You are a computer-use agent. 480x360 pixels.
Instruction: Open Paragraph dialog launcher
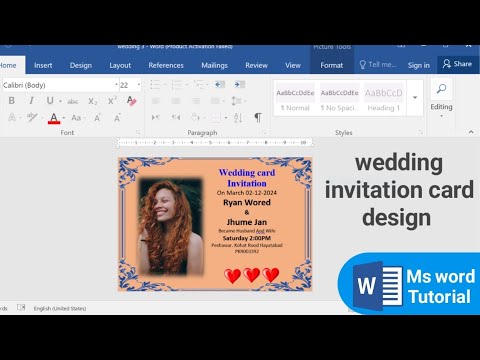tap(264, 133)
